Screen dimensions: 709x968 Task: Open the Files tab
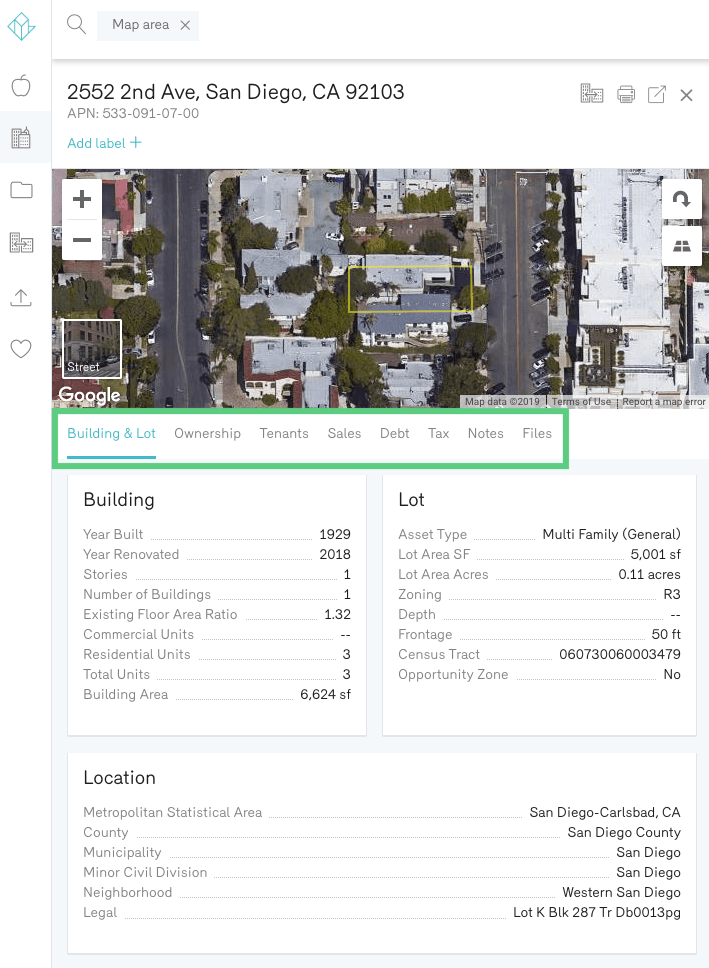point(537,433)
